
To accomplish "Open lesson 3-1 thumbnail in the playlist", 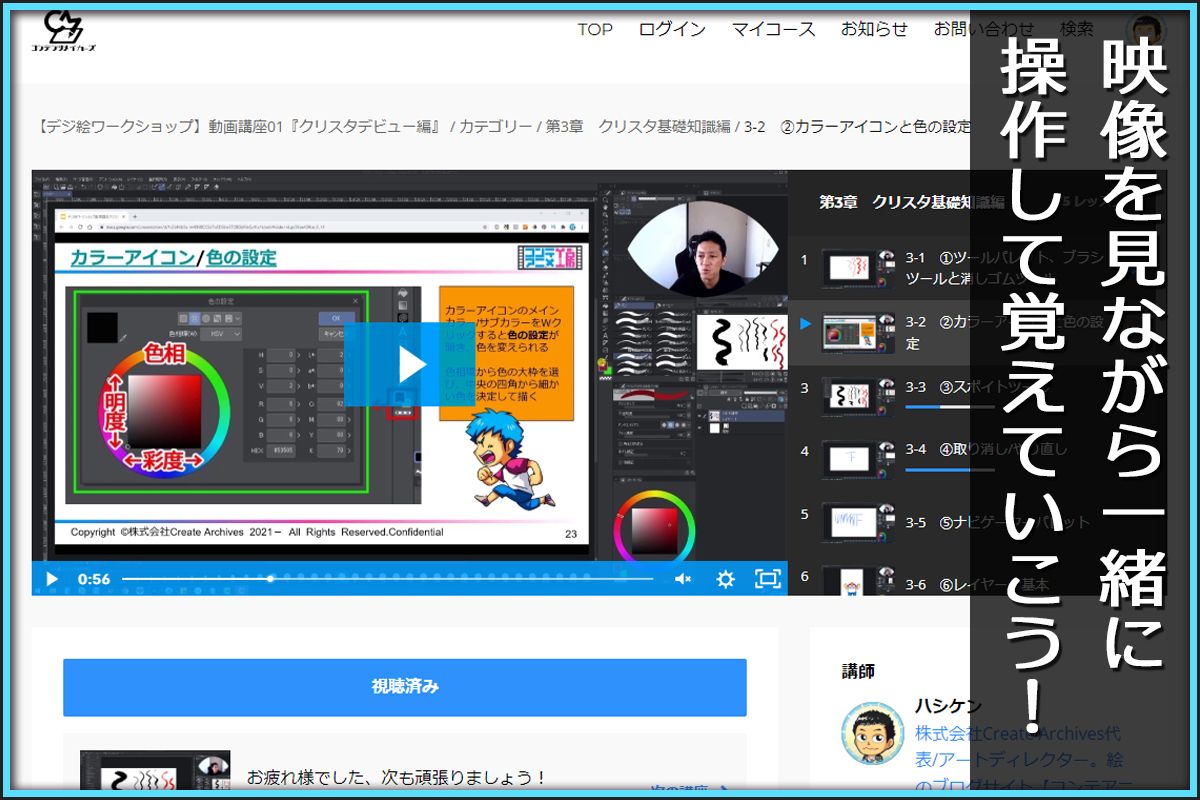I will (x=858, y=268).
